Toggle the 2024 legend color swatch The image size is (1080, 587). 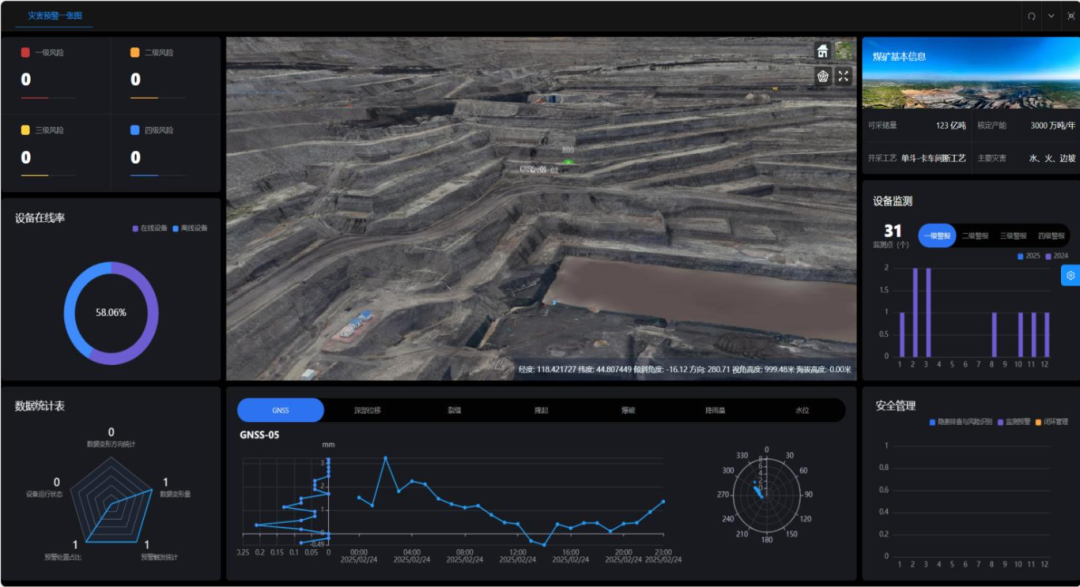1048,256
